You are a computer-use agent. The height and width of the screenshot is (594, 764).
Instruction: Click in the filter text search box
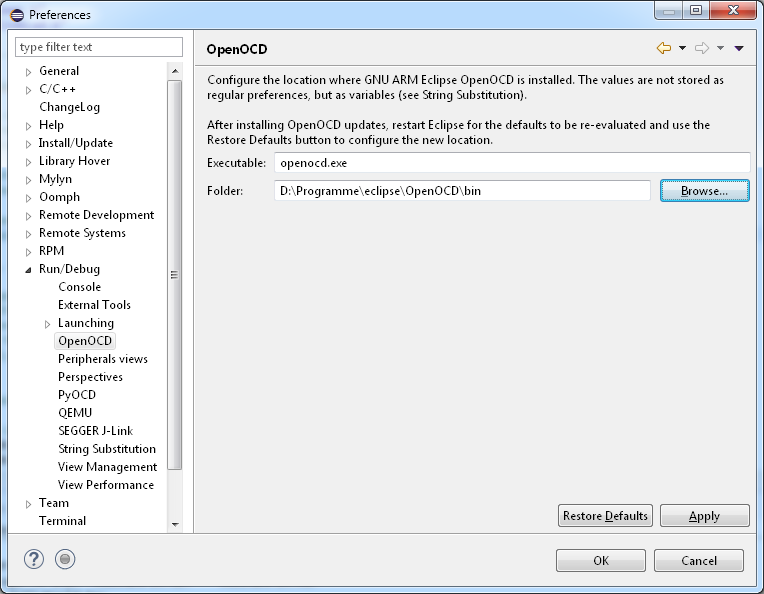(x=99, y=47)
